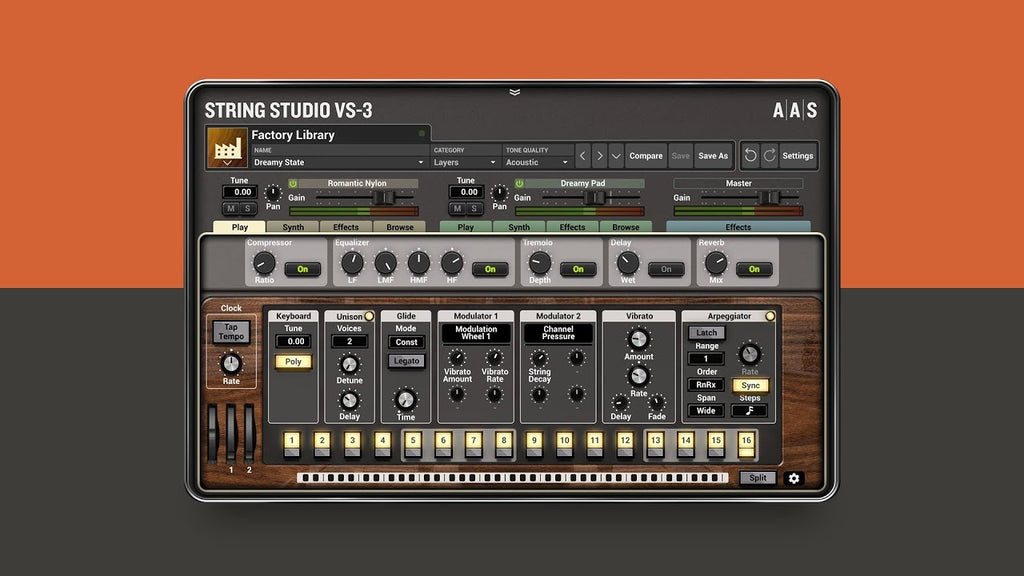This screenshot has height=576, width=1024.
Task: Mute Romantic Nylon layer with M button
Action: click(231, 208)
